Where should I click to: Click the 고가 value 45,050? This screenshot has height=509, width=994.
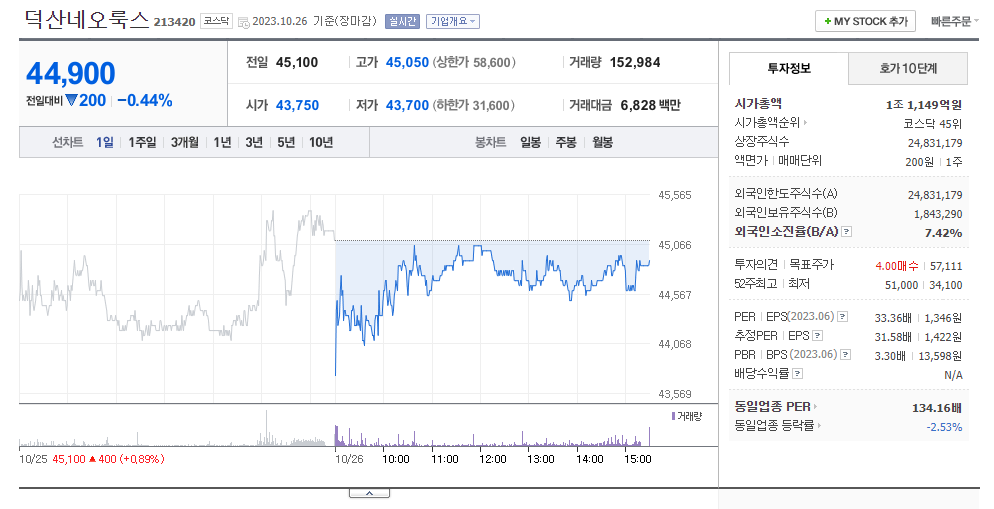point(407,62)
